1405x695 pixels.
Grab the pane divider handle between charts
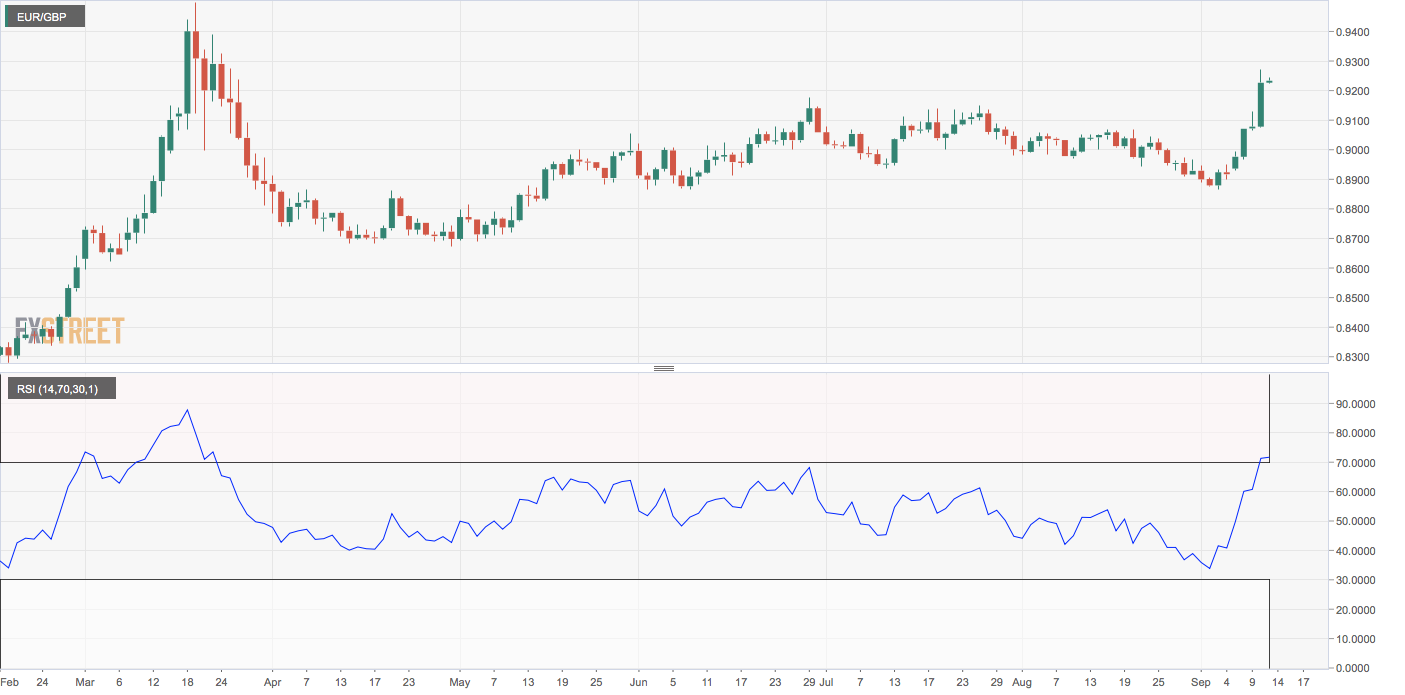tap(664, 368)
